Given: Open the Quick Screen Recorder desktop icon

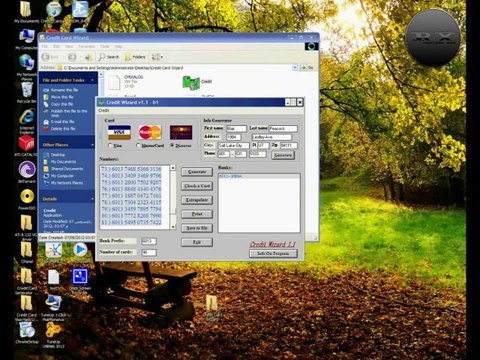Looking at the screenshot, I should tap(80, 281).
